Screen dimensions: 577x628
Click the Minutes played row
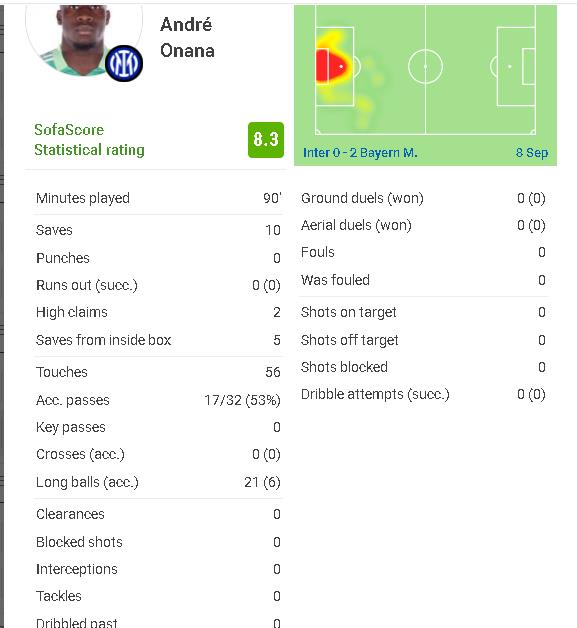point(158,198)
